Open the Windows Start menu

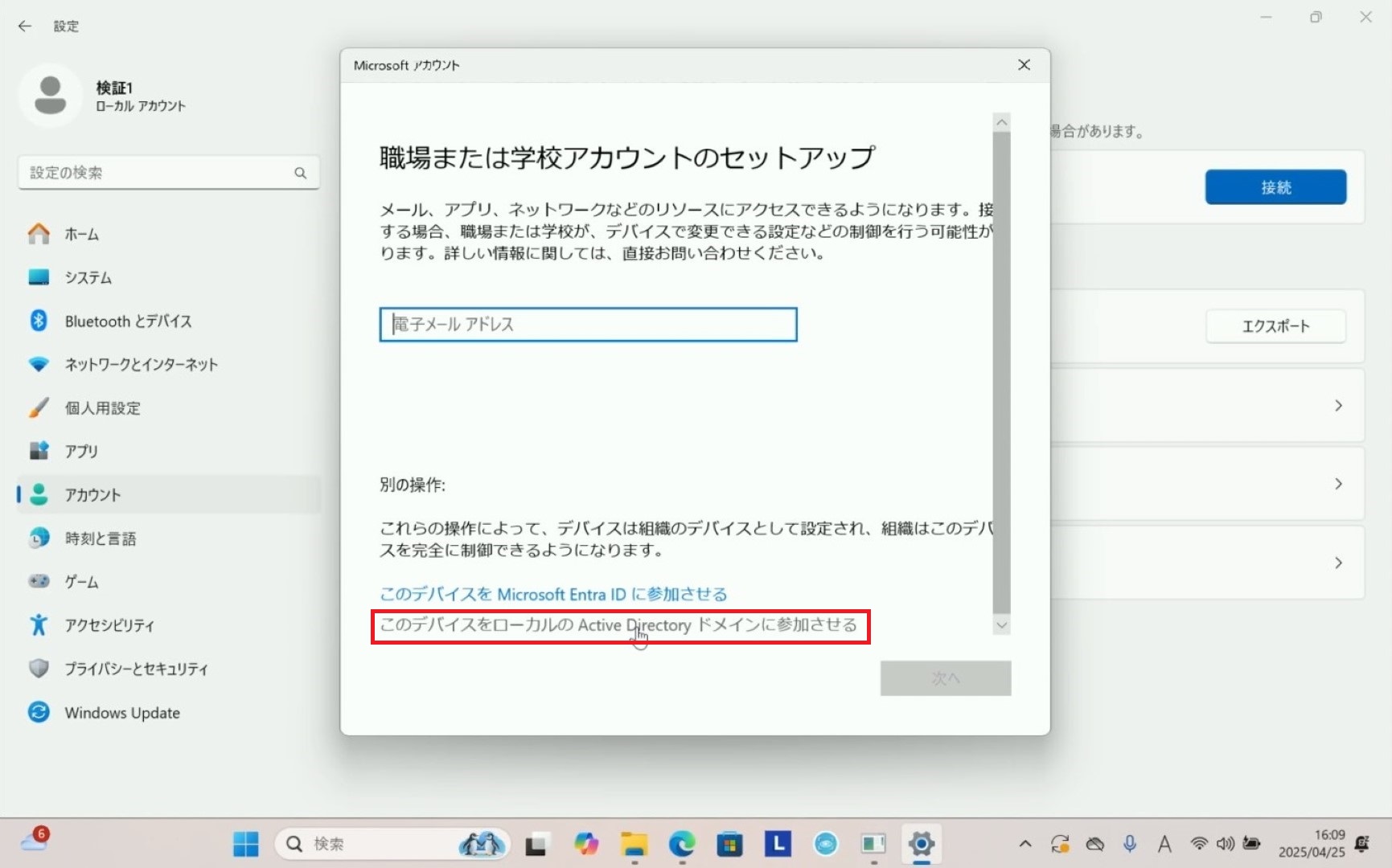(x=245, y=844)
